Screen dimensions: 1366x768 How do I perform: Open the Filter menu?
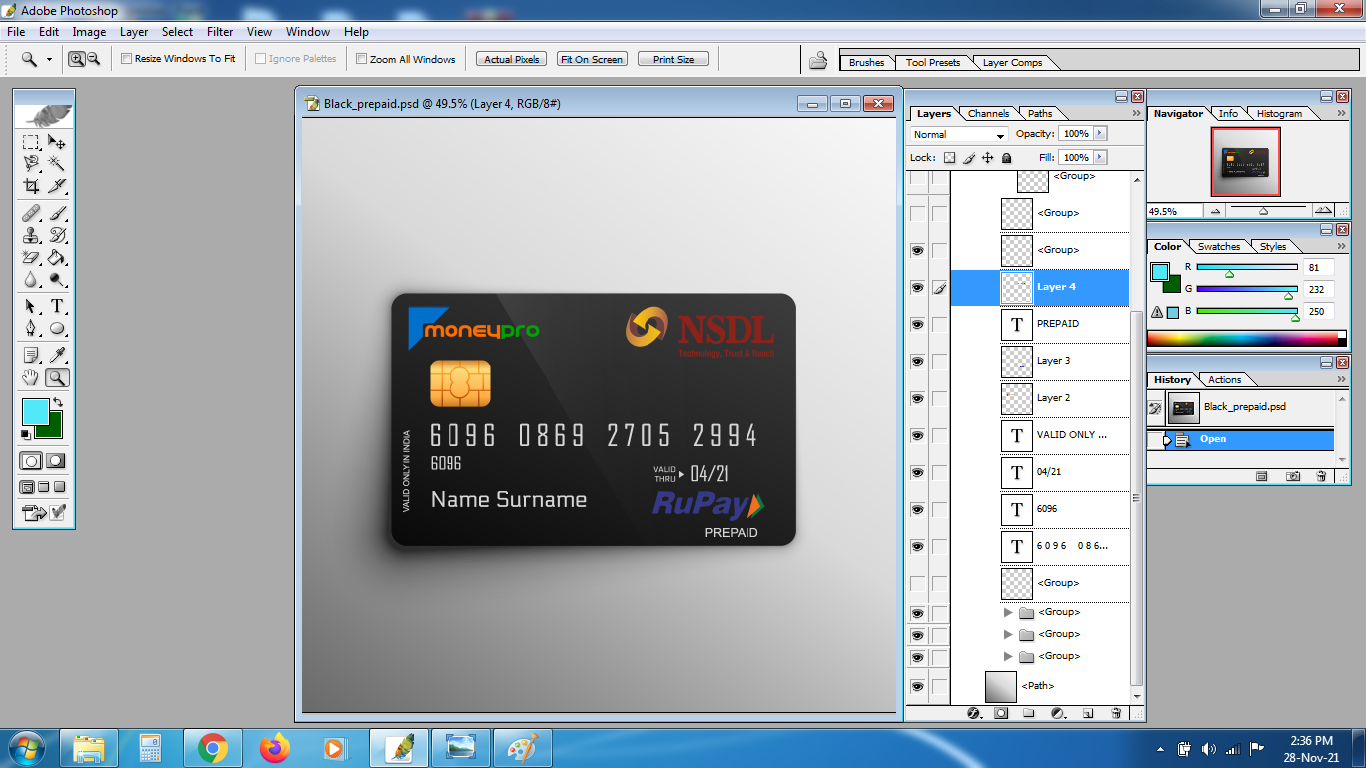click(x=220, y=32)
